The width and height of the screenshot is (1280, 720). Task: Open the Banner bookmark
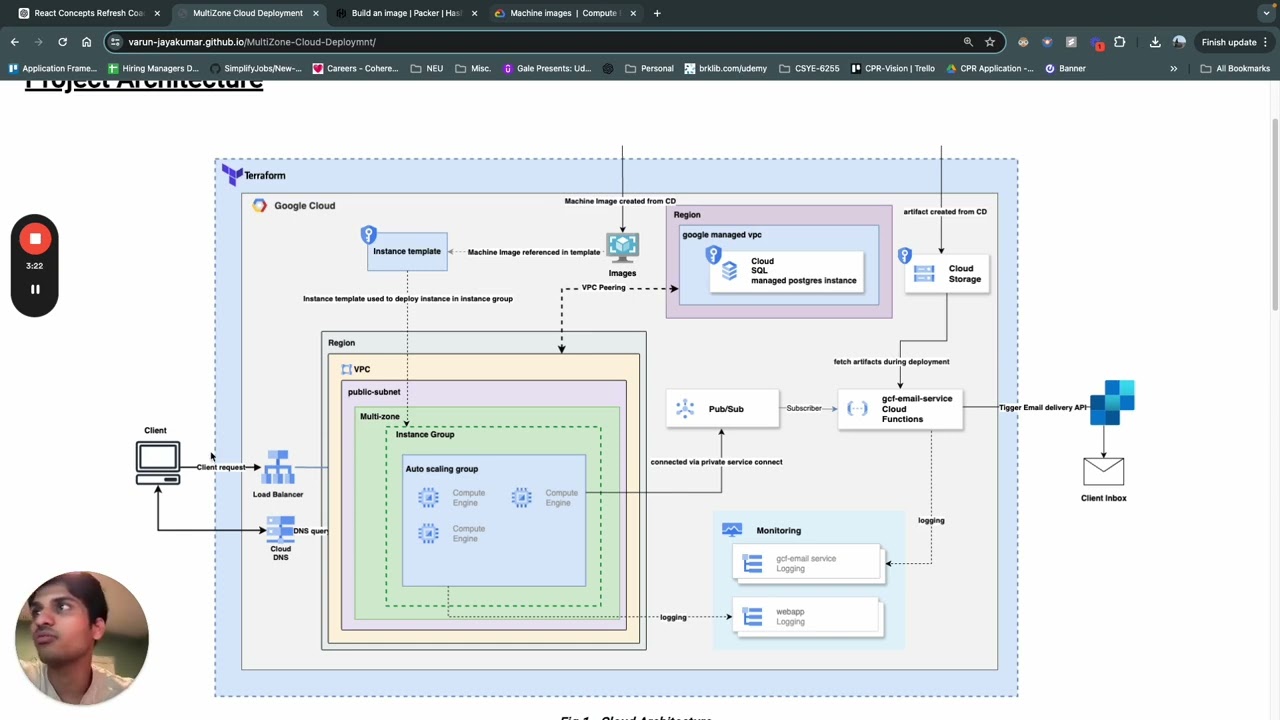1065,68
